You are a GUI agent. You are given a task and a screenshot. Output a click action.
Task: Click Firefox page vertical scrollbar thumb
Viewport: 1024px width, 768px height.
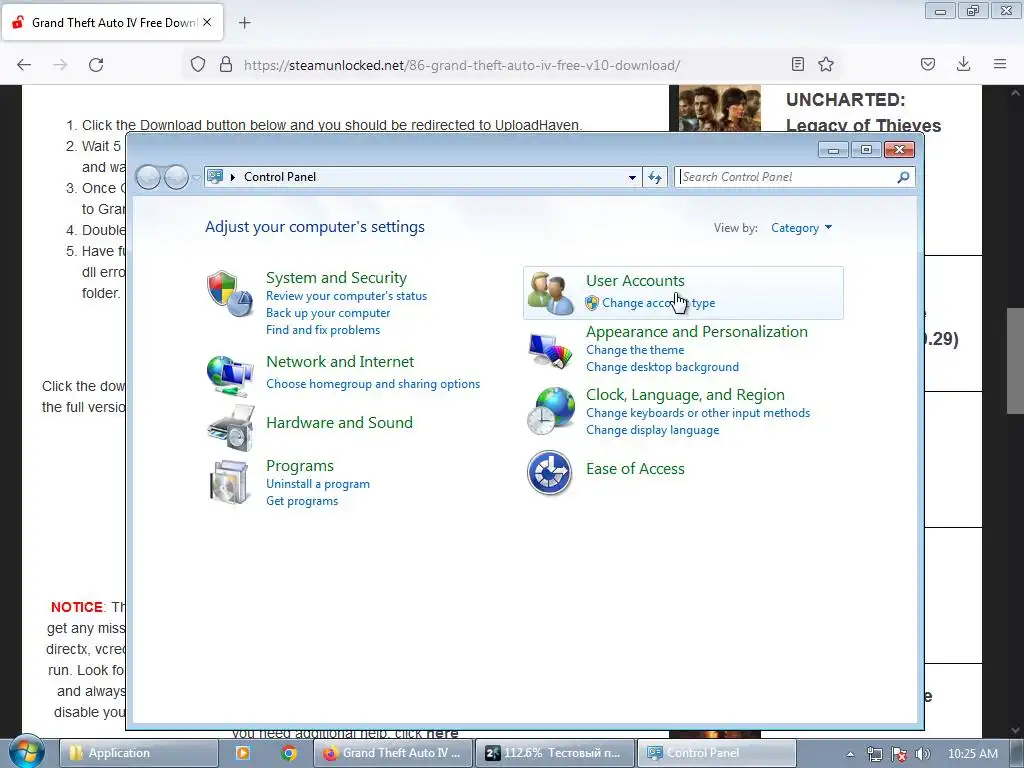1015,360
